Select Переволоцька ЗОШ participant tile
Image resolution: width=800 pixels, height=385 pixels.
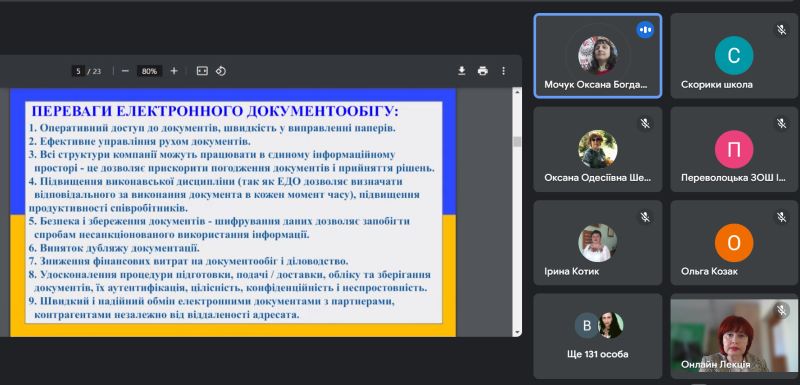734,149
